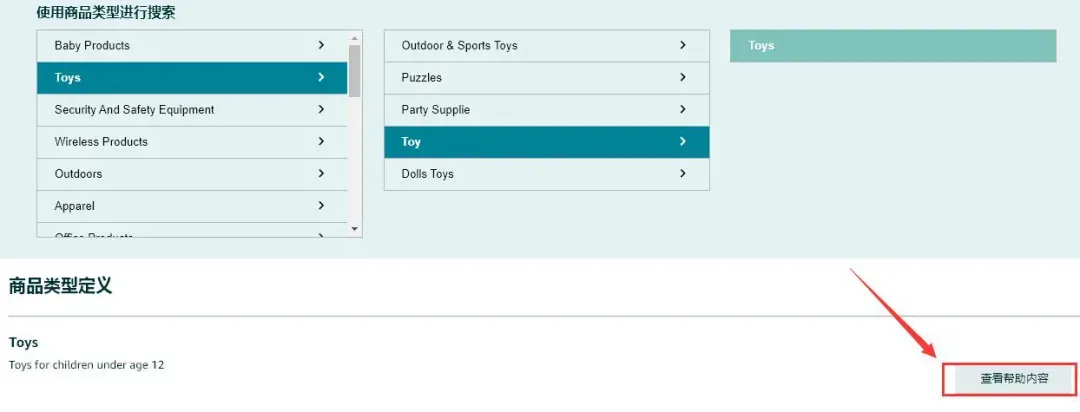Expand Outdoor & Sports Toys chevron
This screenshot has height=412, width=1080.
tap(683, 45)
